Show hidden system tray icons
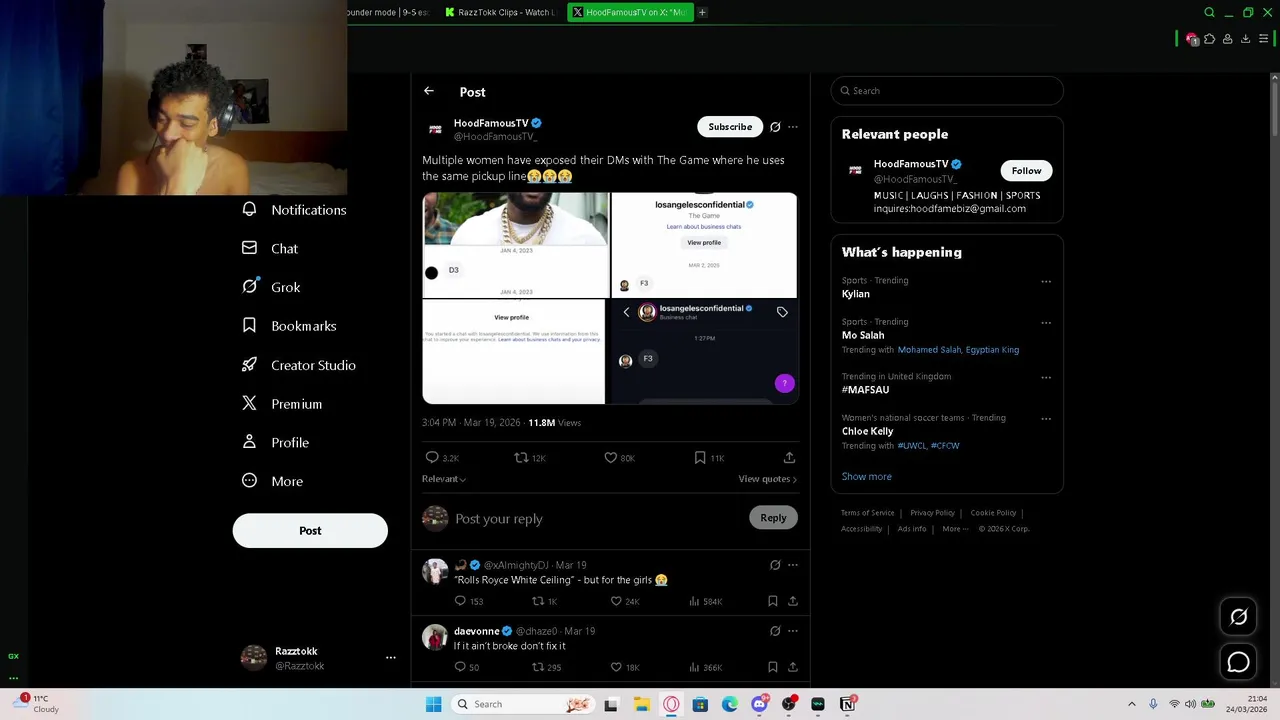 1131,704
